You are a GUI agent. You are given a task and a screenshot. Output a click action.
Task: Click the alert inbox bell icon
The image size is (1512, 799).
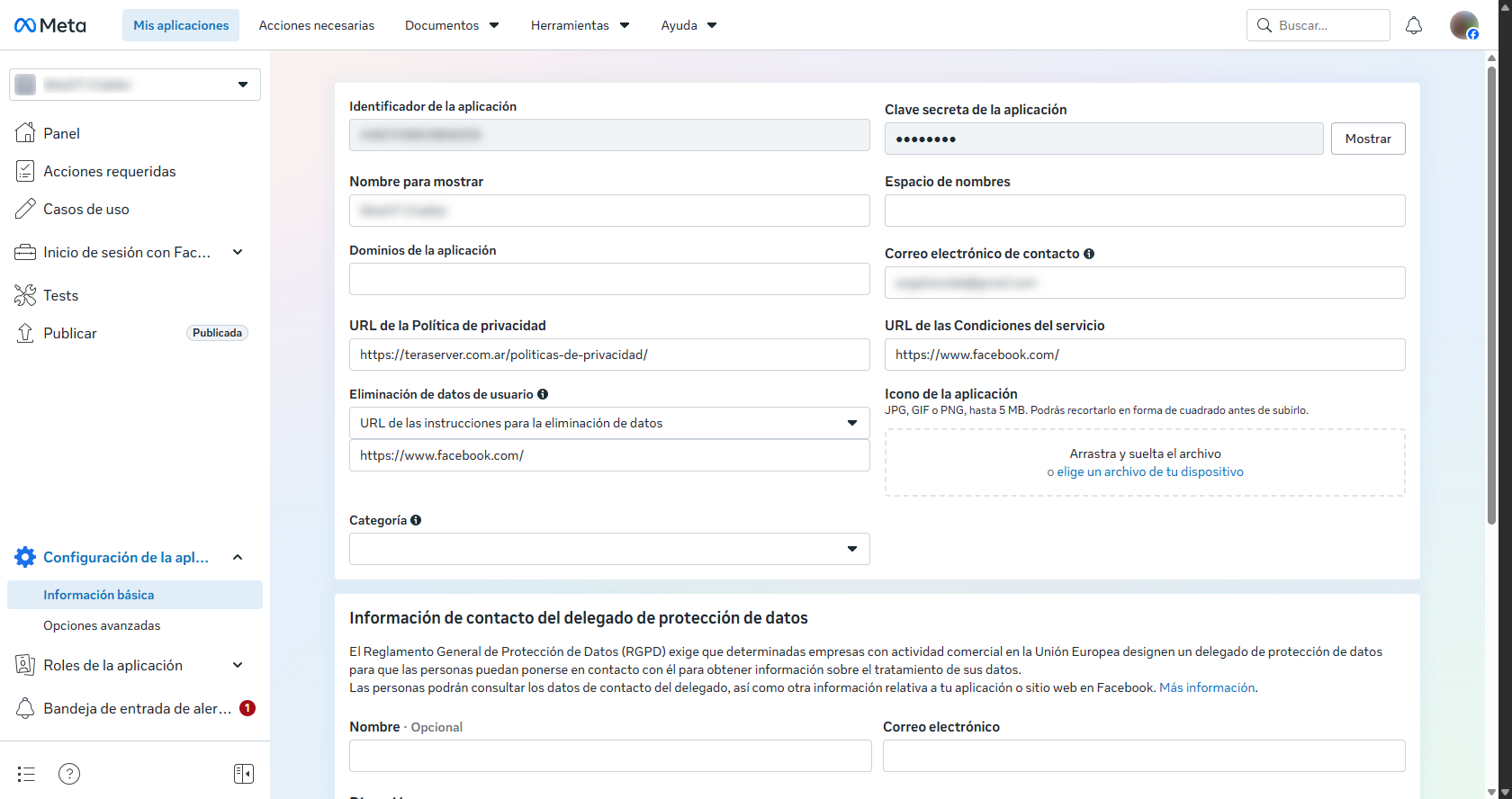point(25,708)
